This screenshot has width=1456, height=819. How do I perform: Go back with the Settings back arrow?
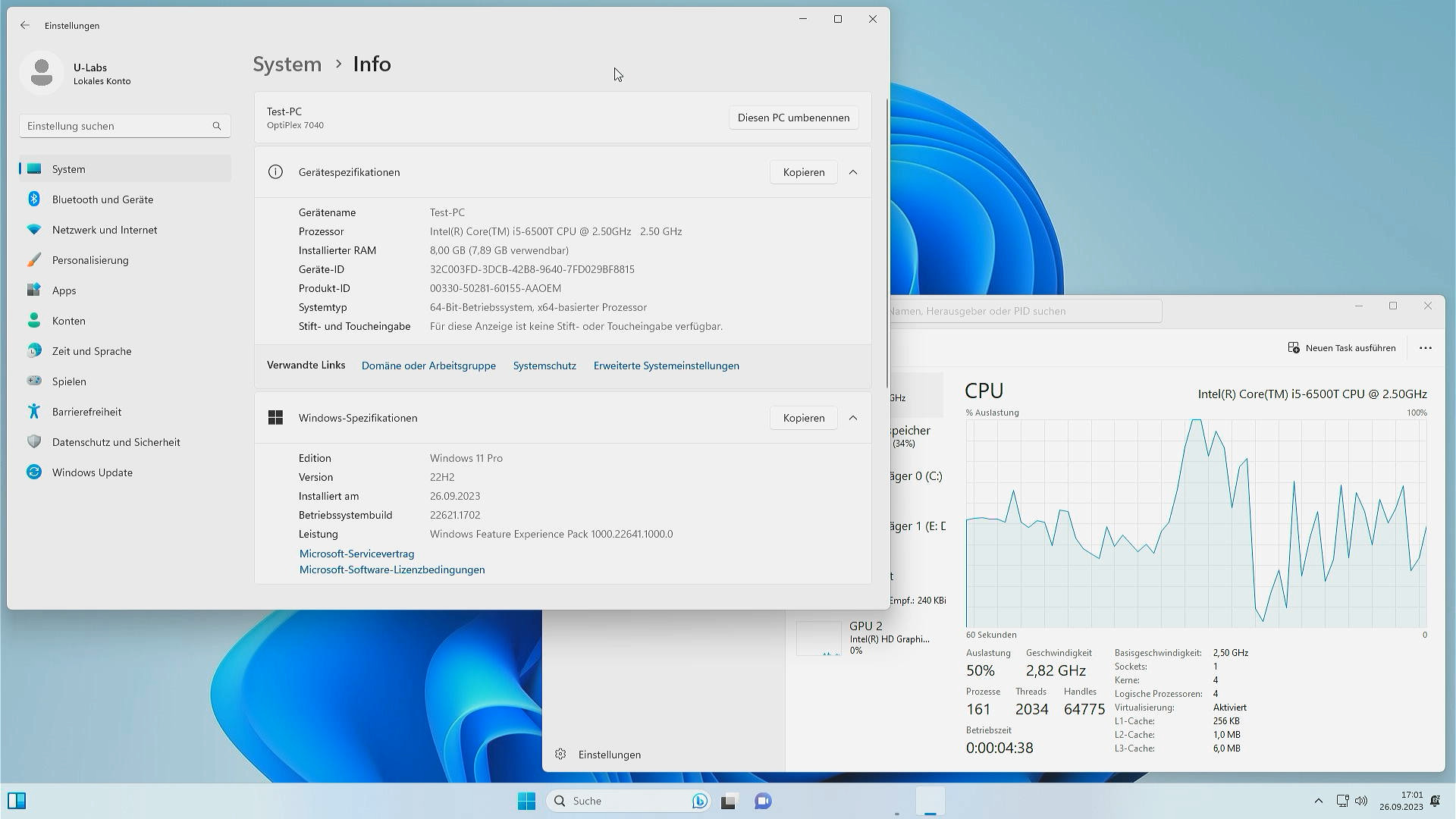tap(25, 25)
